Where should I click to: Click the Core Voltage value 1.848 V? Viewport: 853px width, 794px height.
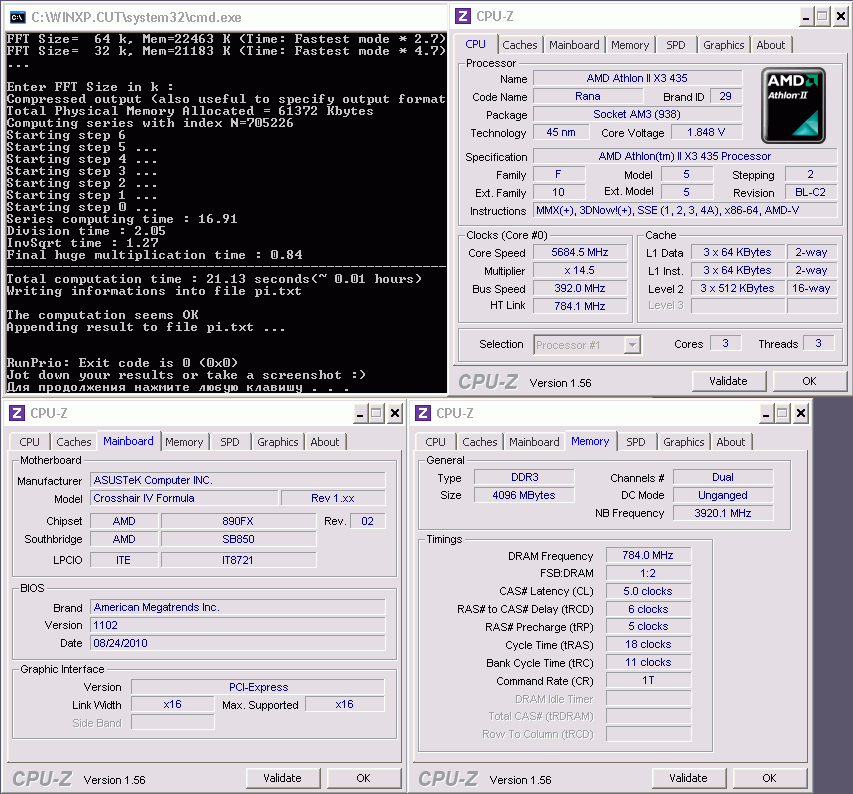point(706,132)
